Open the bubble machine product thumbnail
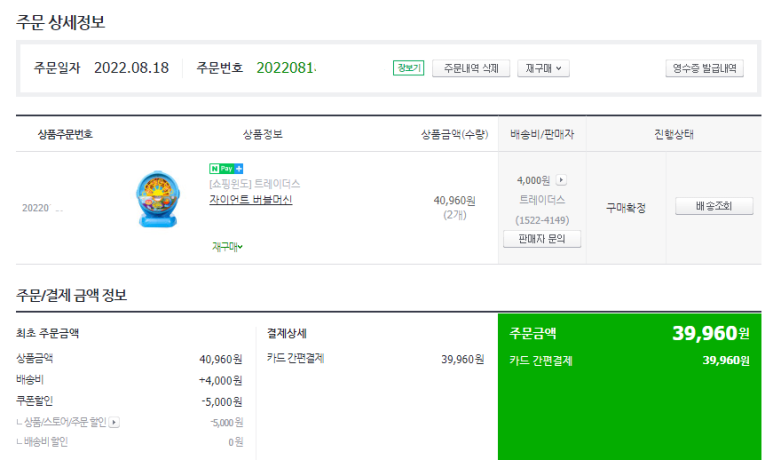773x460 pixels. point(158,199)
